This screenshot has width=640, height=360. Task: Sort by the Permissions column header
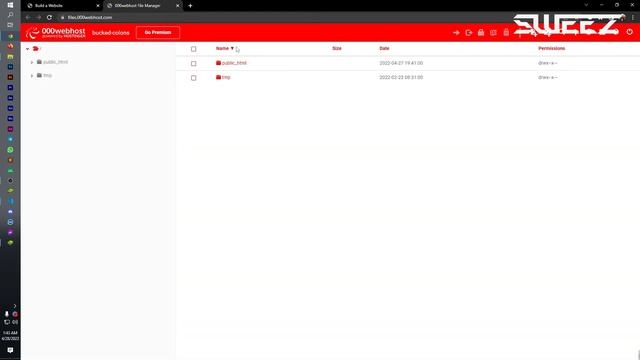(x=551, y=48)
